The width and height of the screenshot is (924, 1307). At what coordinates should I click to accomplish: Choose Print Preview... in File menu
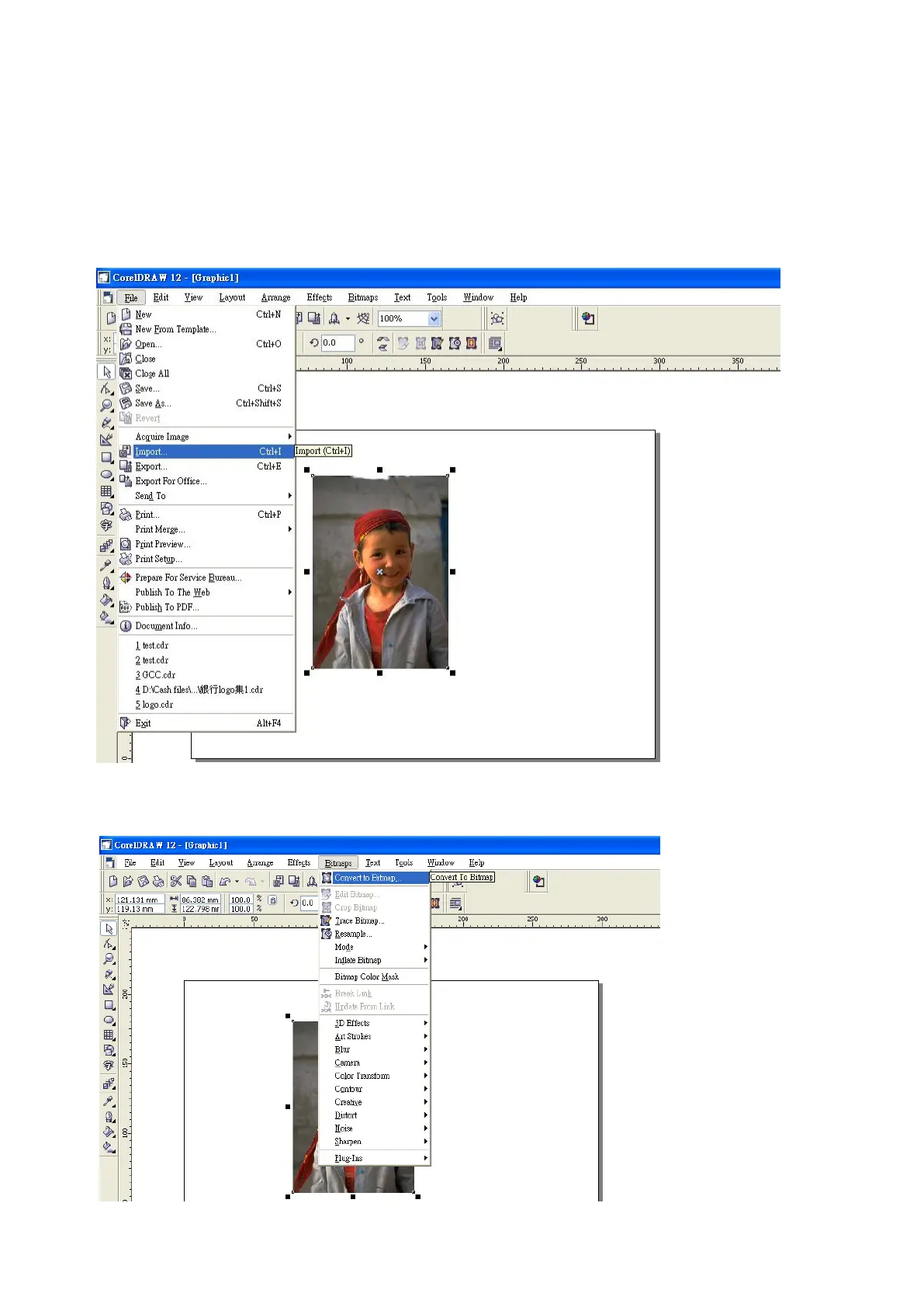point(206,544)
